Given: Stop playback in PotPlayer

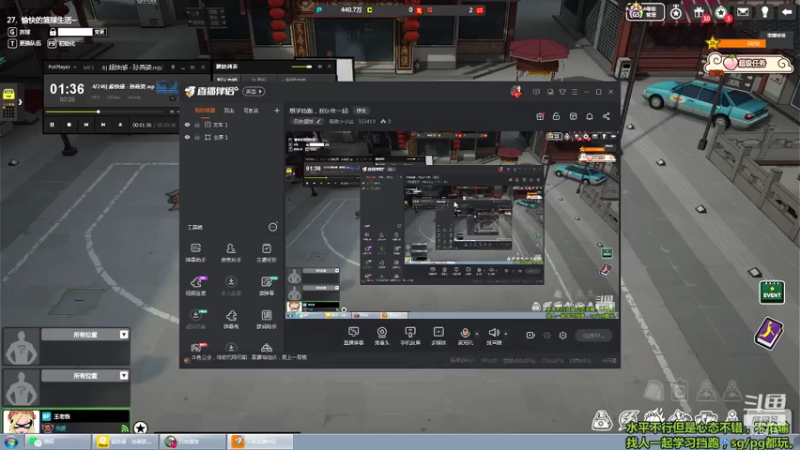Looking at the screenshot, I should click(x=69, y=125).
